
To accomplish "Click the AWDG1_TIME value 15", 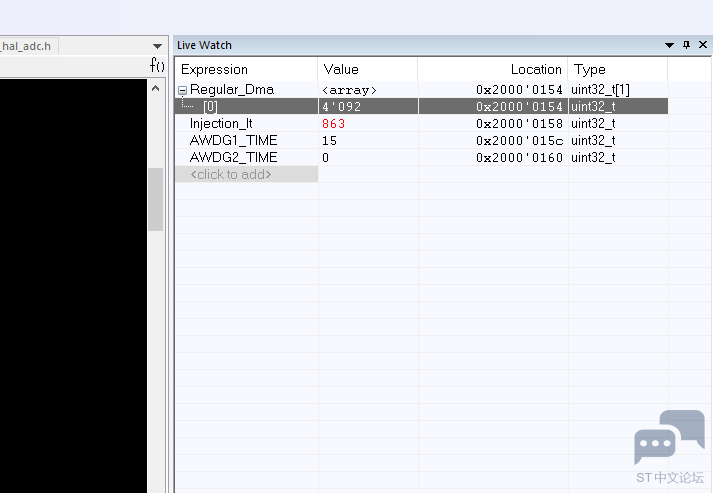I will [329, 141].
